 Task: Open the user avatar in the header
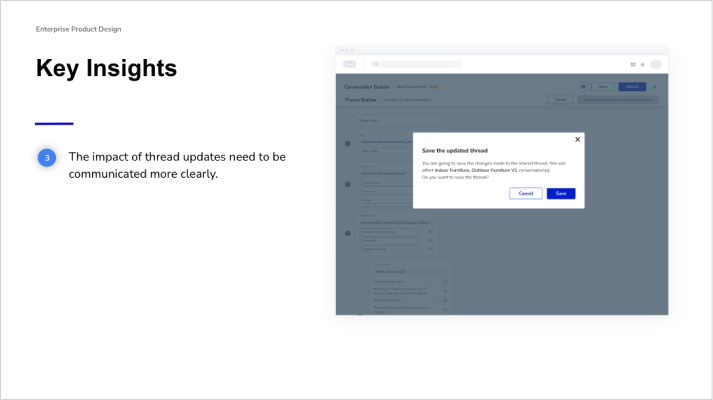coord(656,64)
